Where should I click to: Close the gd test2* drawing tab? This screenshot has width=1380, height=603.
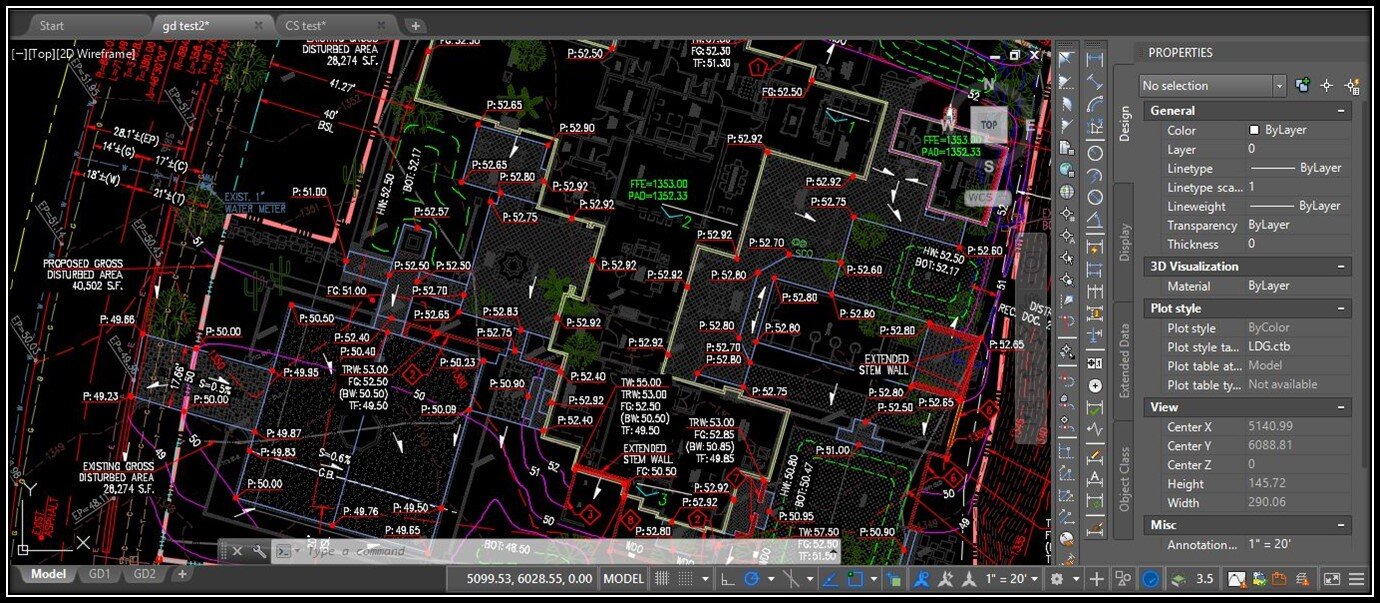click(259, 25)
